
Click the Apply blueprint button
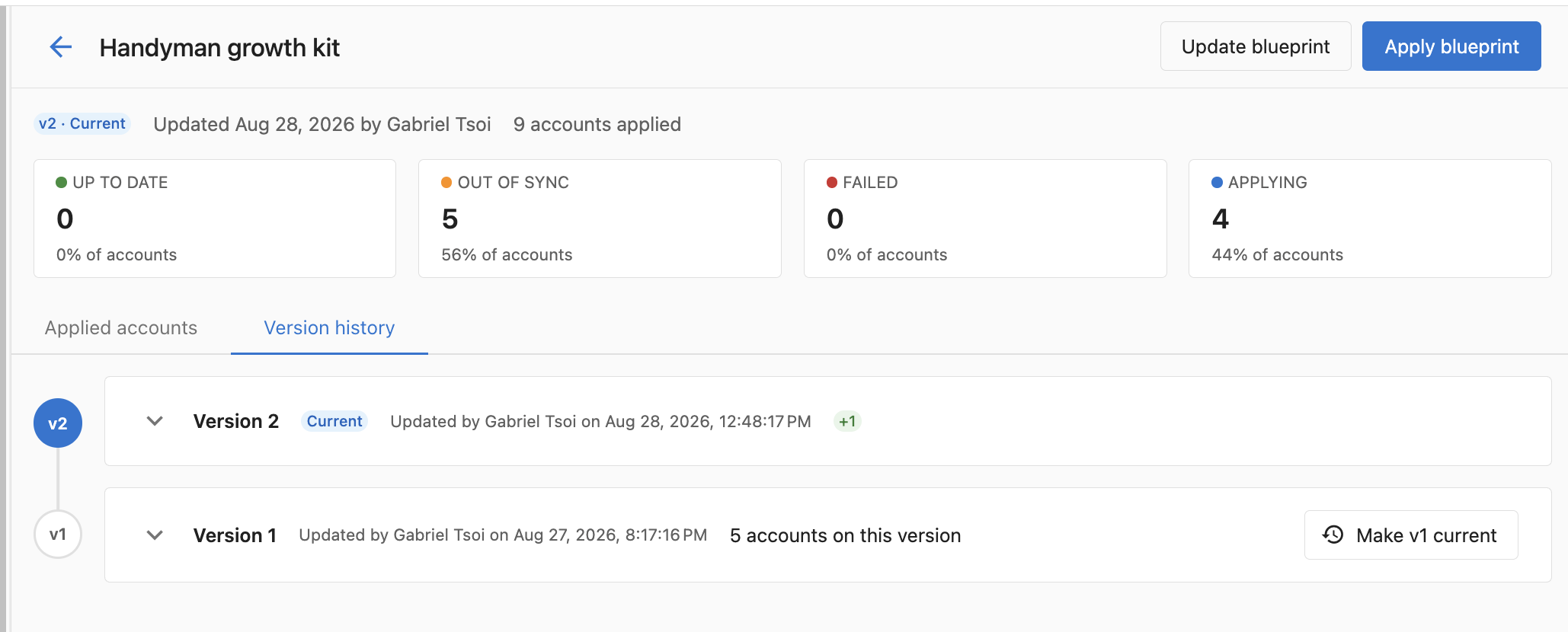point(1451,46)
